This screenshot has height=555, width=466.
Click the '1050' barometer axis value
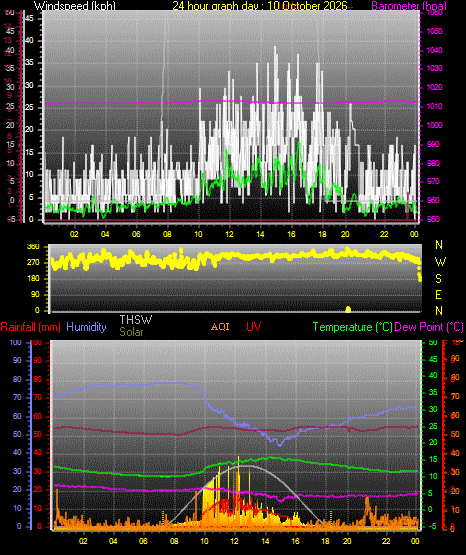434,31
